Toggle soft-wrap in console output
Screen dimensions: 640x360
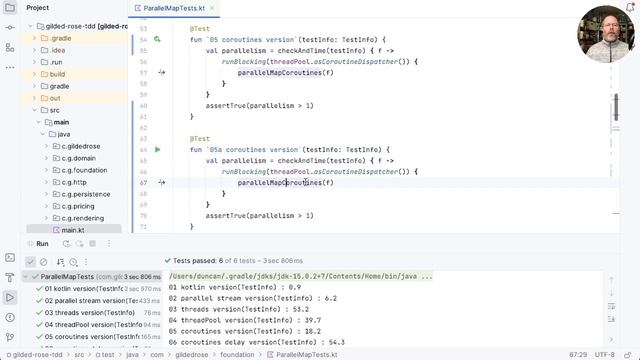point(611,306)
